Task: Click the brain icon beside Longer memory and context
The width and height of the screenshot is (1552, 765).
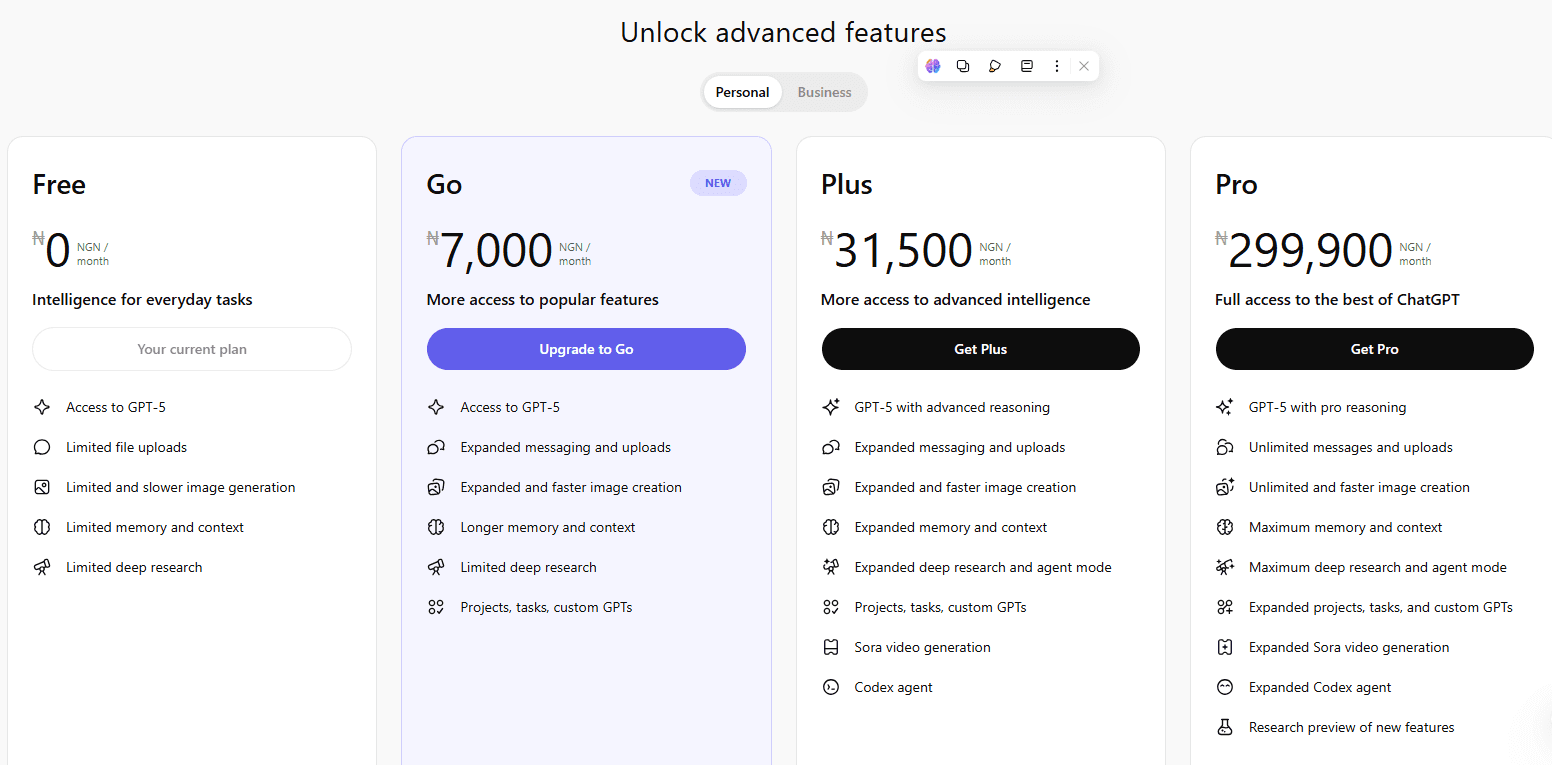Action: coord(436,527)
